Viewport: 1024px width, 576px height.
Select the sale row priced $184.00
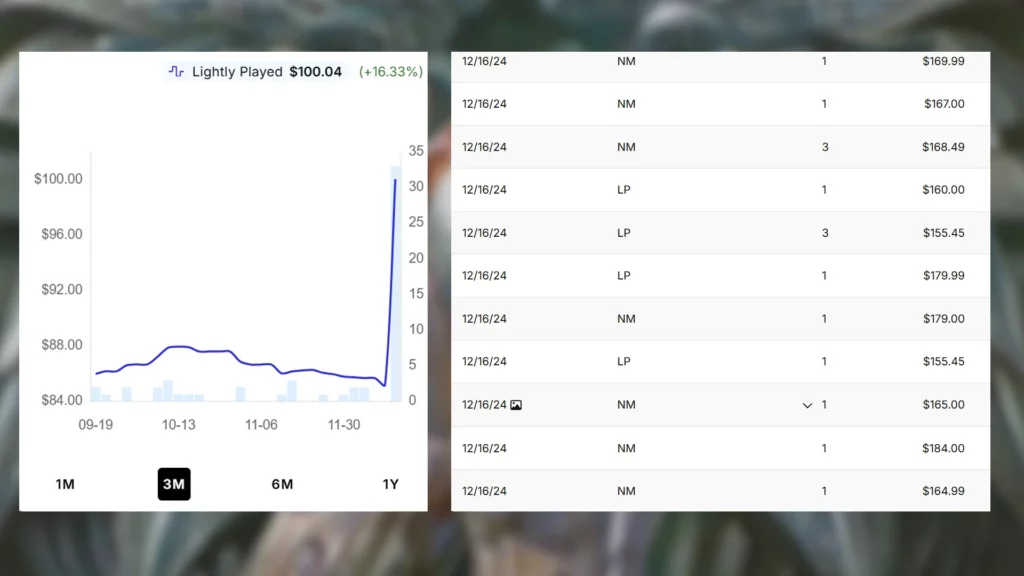pos(720,448)
